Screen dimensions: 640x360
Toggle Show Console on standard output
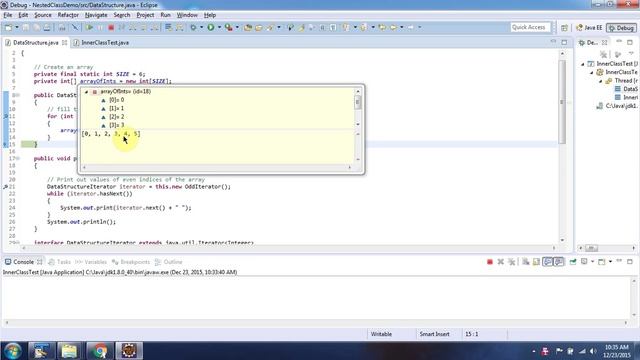[548, 262]
